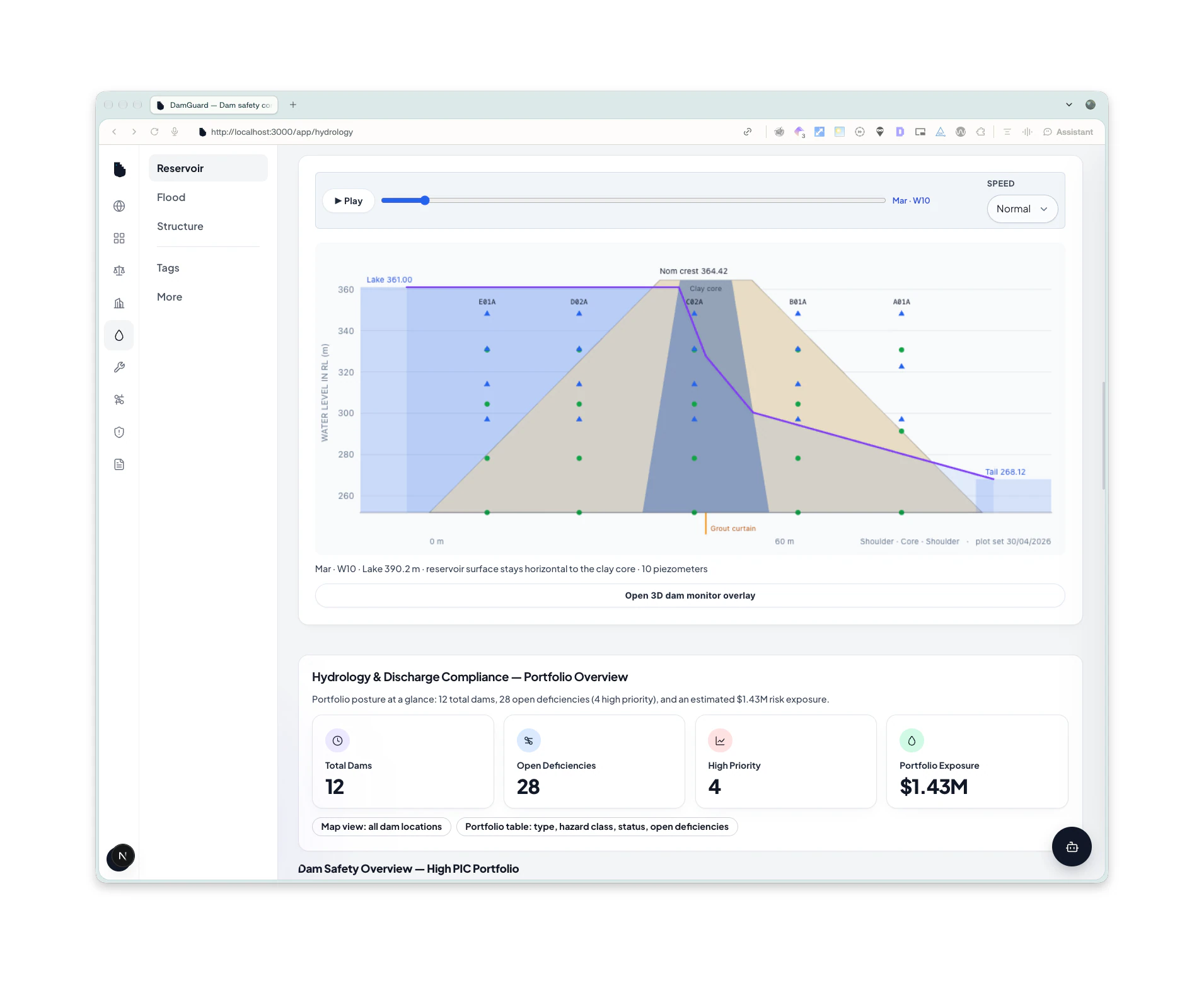Select Structure in the side menu
This screenshot has width=1204, height=983.
208,226
